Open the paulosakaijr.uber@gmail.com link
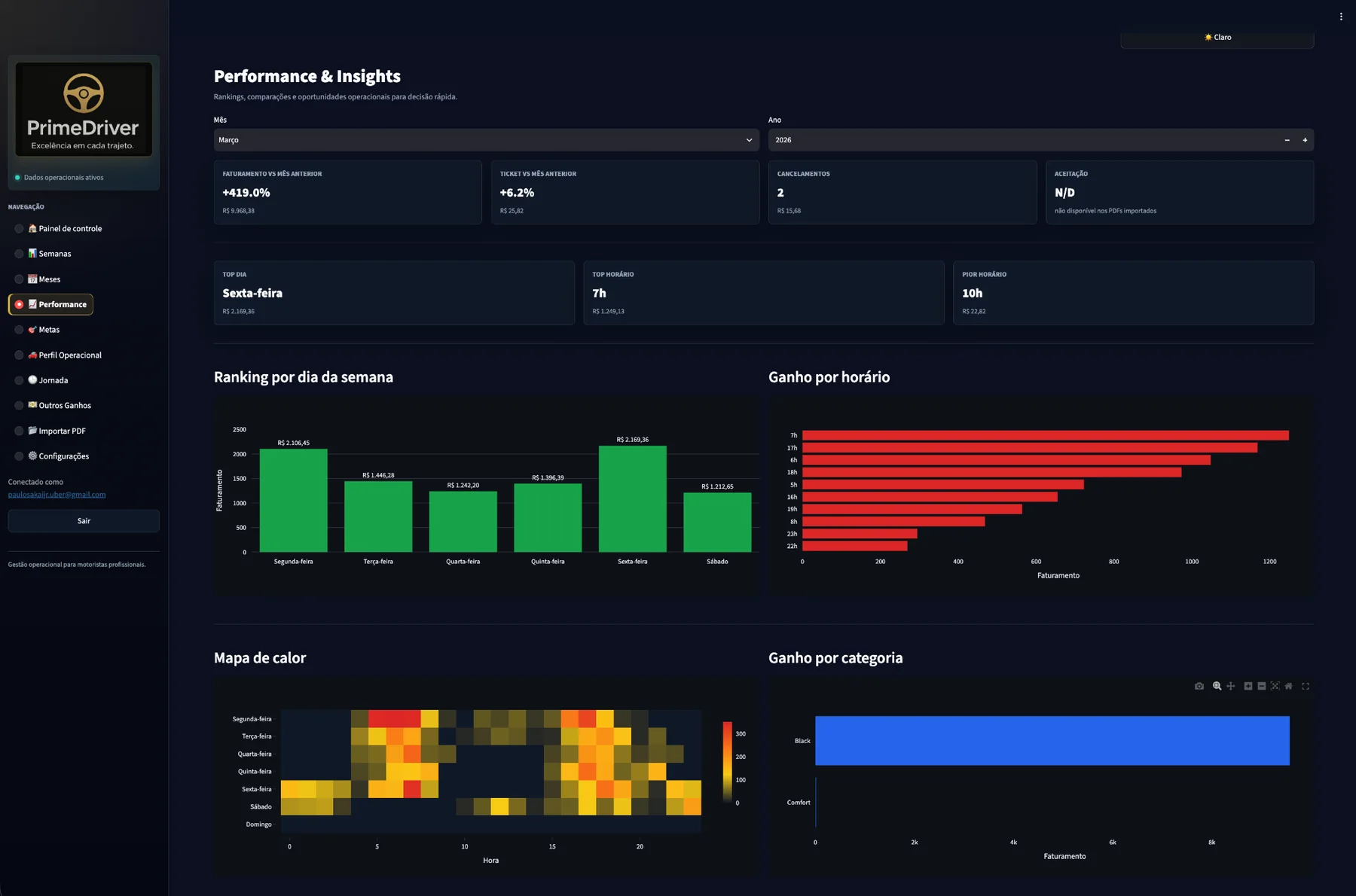This screenshot has width=1356, height=896. 56,495
